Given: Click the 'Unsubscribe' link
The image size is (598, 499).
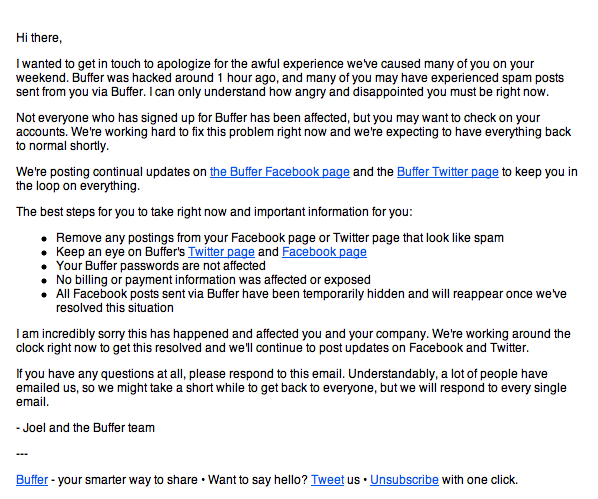Looking at the screenshot, I should (x=404, y=480).
